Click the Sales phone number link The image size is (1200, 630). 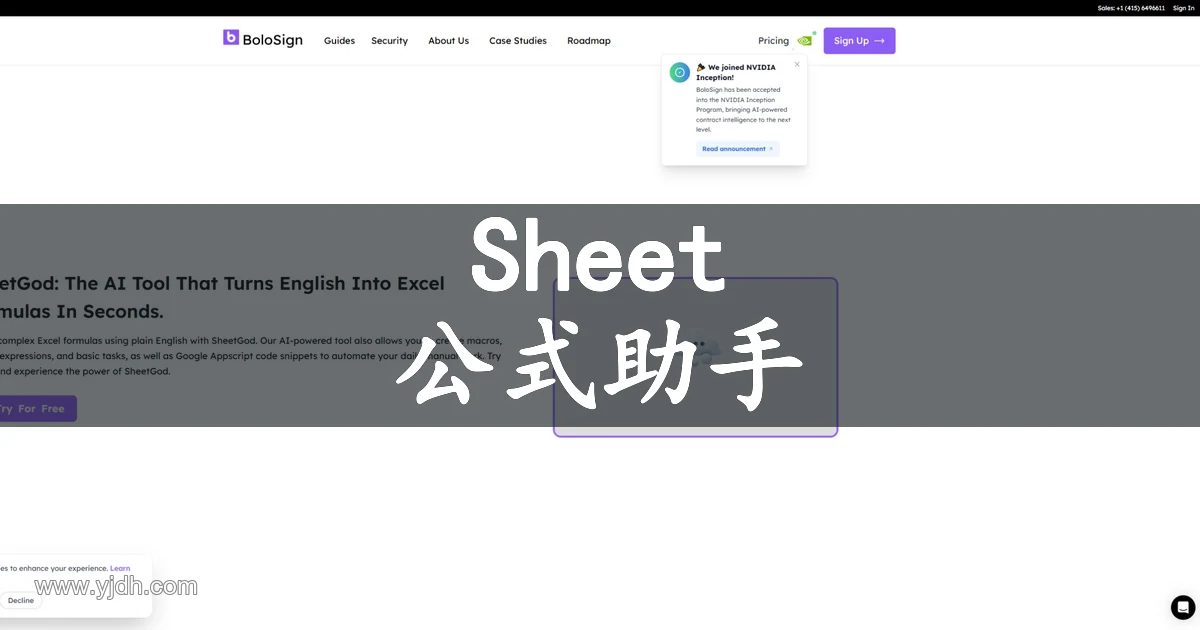pos(1131,8)
